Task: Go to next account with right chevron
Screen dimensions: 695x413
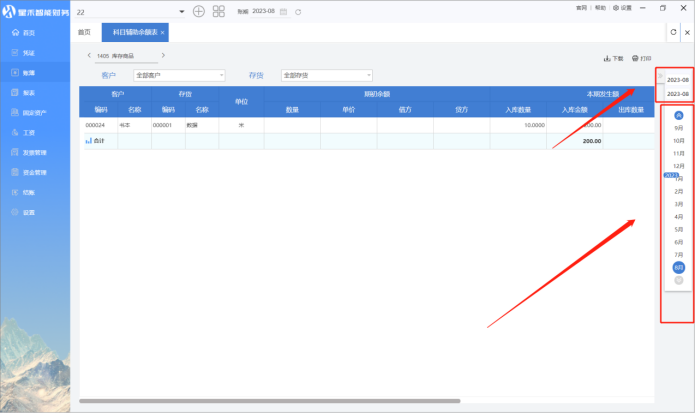Action: point(163,55)
